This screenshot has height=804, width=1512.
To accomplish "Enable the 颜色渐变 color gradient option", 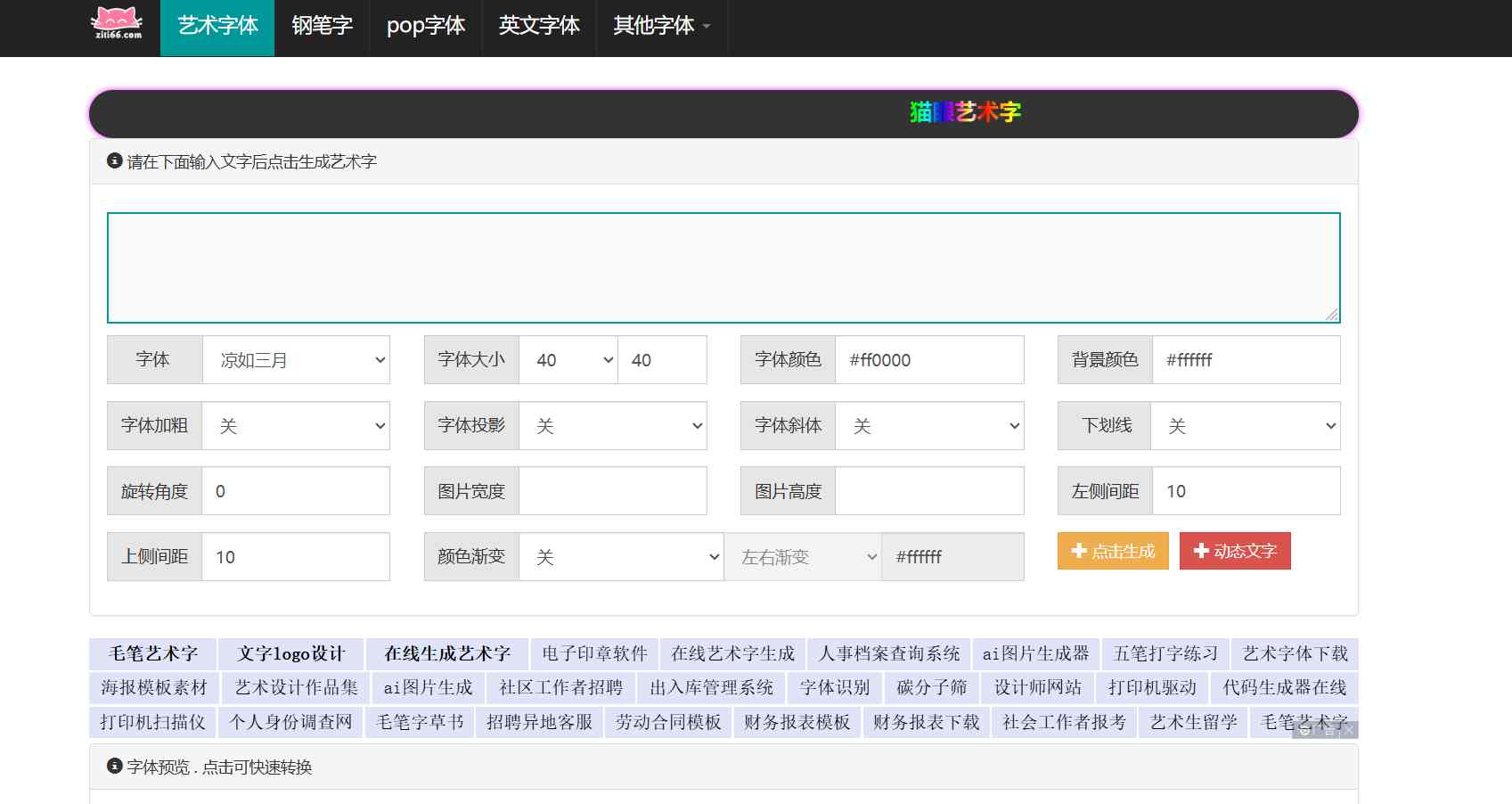I will point(622,556).
